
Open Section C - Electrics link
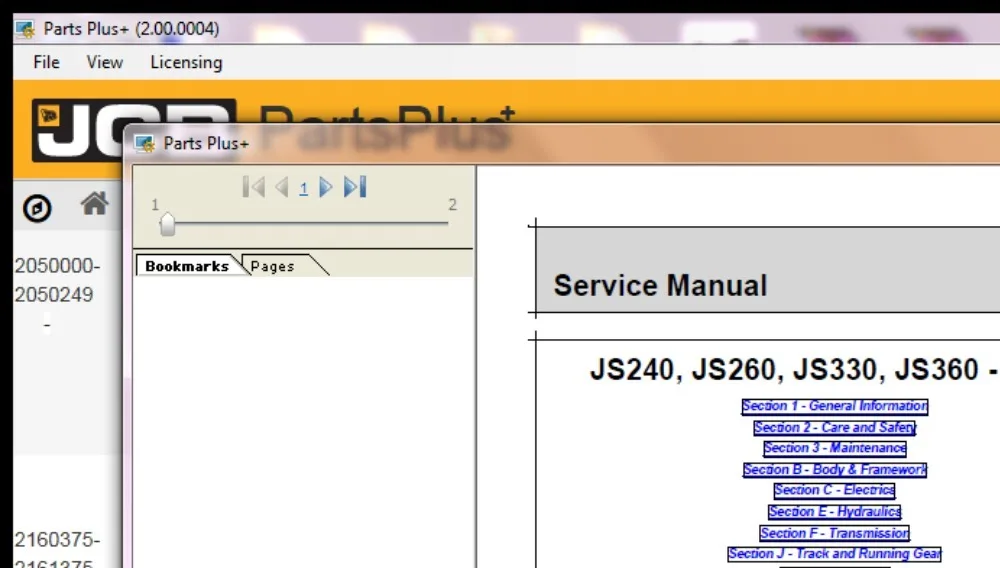tap(835, 490)
